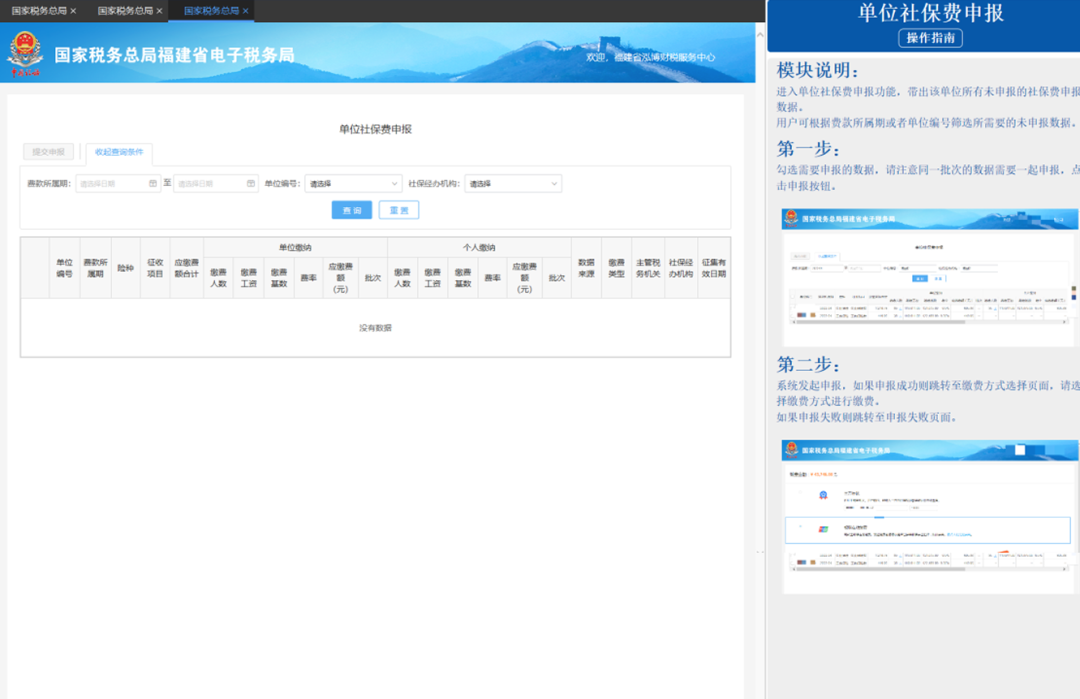Focus the 费款所属期 start date input
The image size is (1080, 699).
(118, 184)
